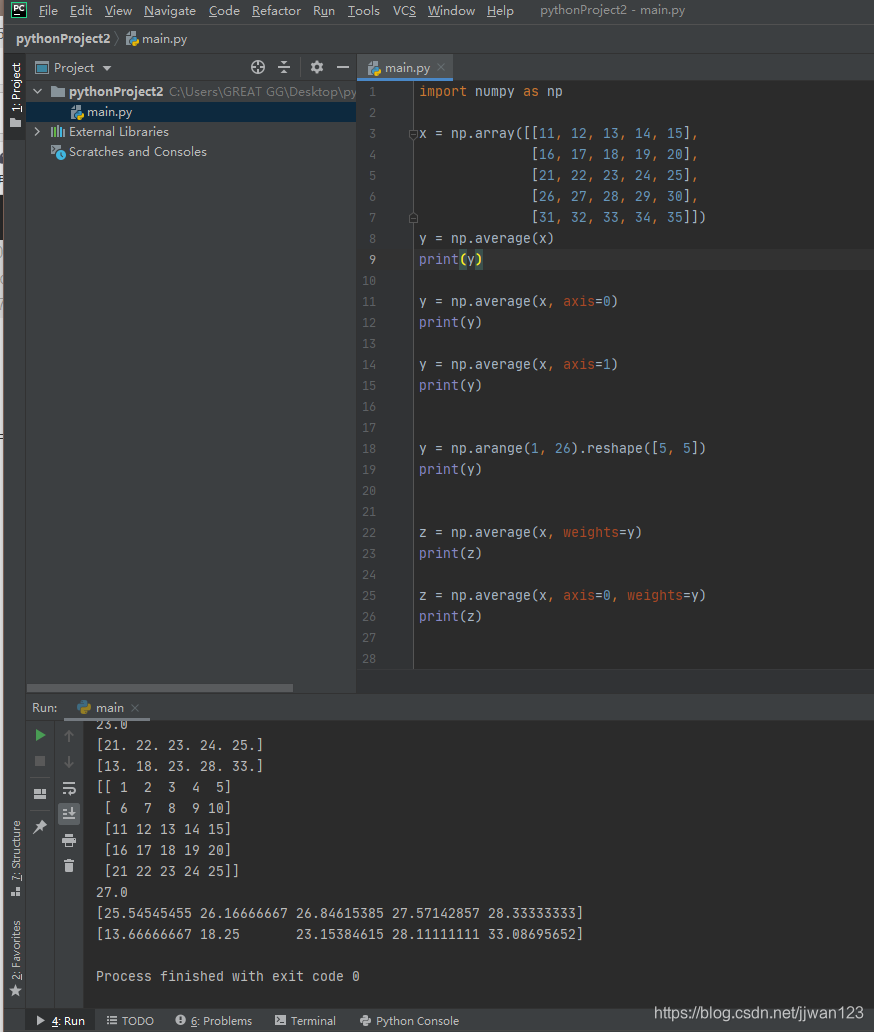Open the Refactor menu
Viewport: 874px width, 1032px height.
tap(276, 11)
